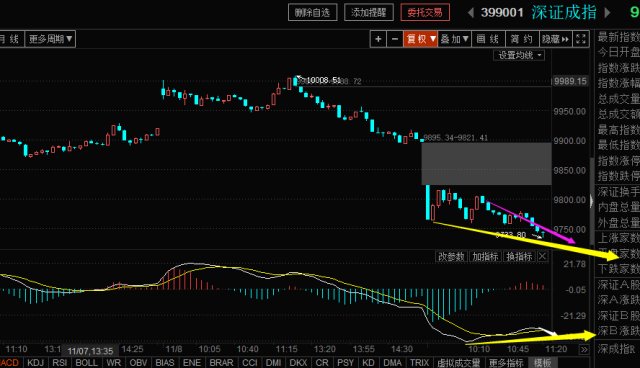Open 设置均线 moving average dropdown
The width and height of the screenshot is (640, 368).
pos(519,55)
